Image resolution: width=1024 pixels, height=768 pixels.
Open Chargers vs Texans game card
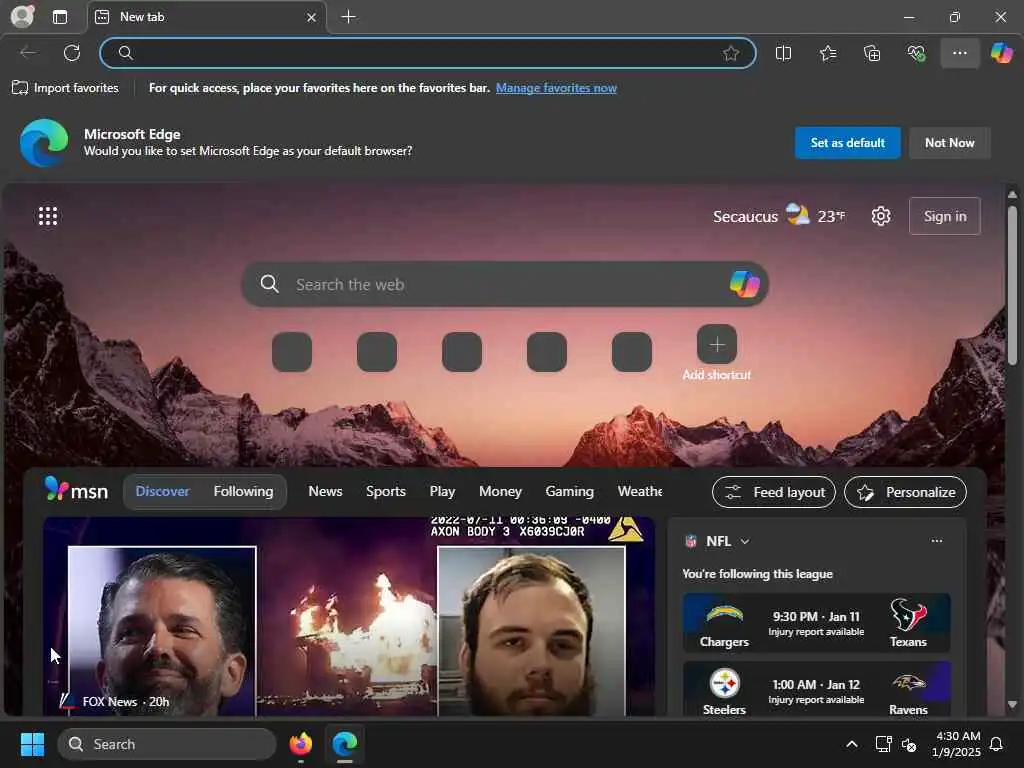pyautogui.click(x=816, y=623)
